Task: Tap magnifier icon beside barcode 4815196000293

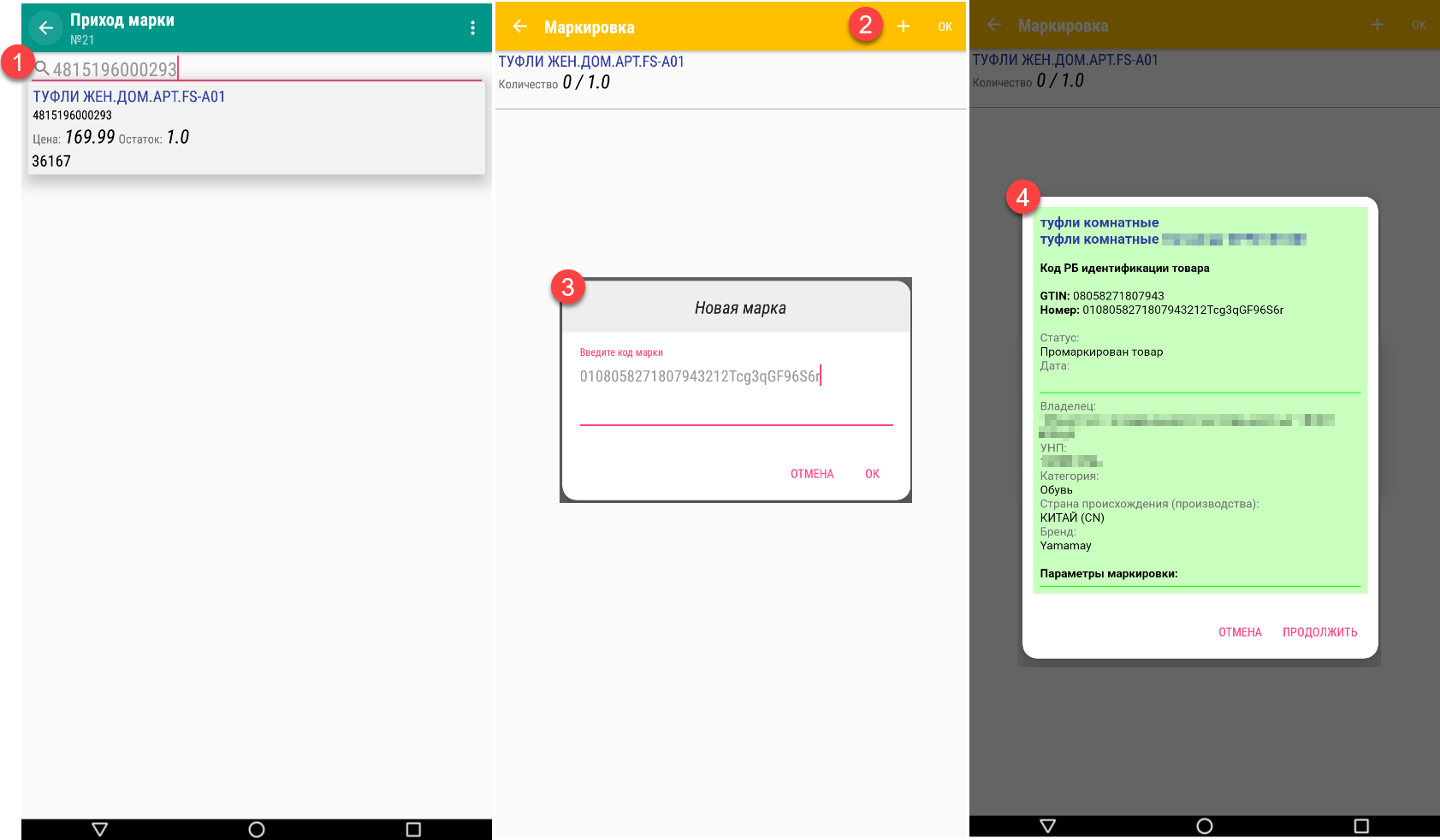Action: click(41, 68)
